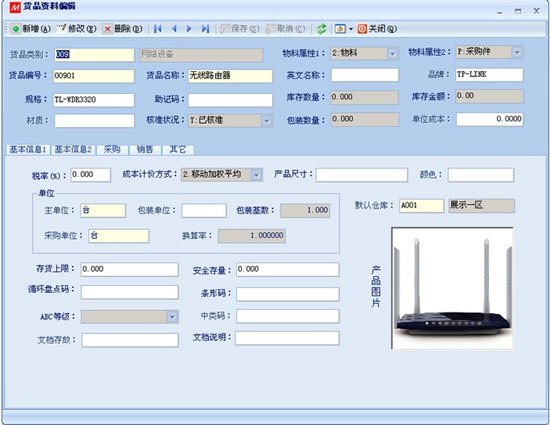This screenshot has height=425, width=550.
Task: Click the 保存(S) save button
Action: [239, 29]
